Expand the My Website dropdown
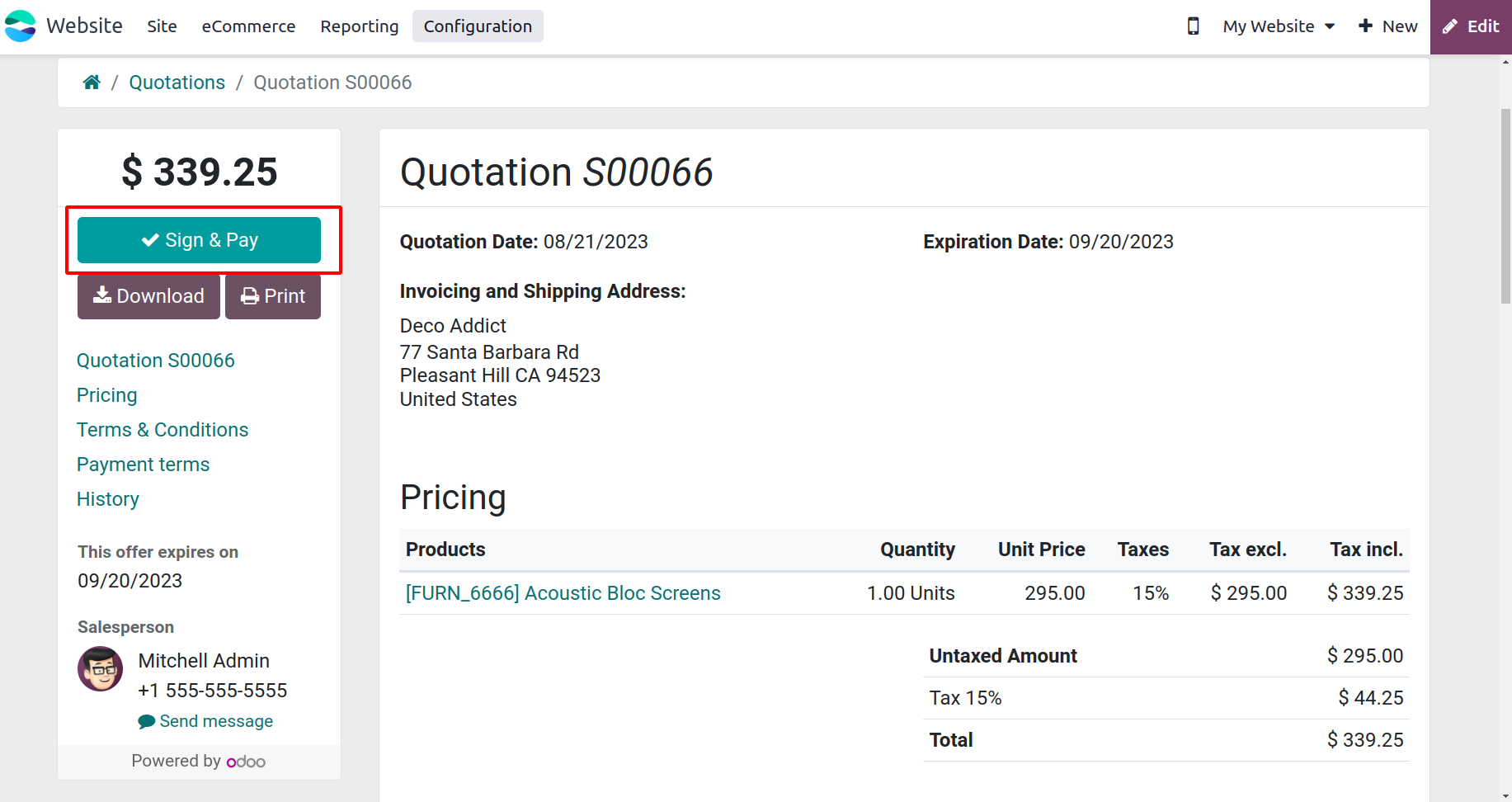The width and height of the screenshot is (1512, 802). click(1279, 26)
